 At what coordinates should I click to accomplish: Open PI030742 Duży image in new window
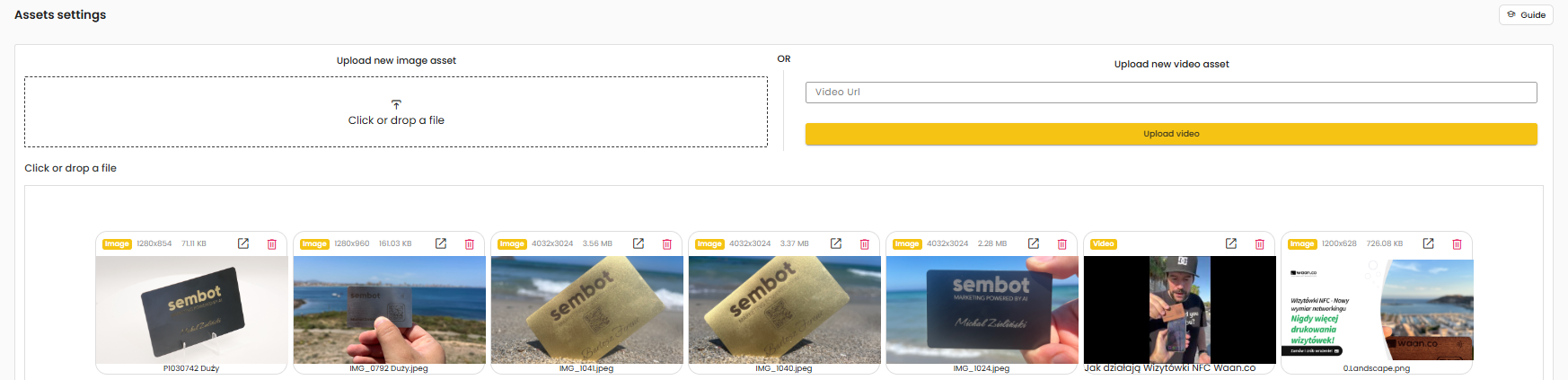243,243
